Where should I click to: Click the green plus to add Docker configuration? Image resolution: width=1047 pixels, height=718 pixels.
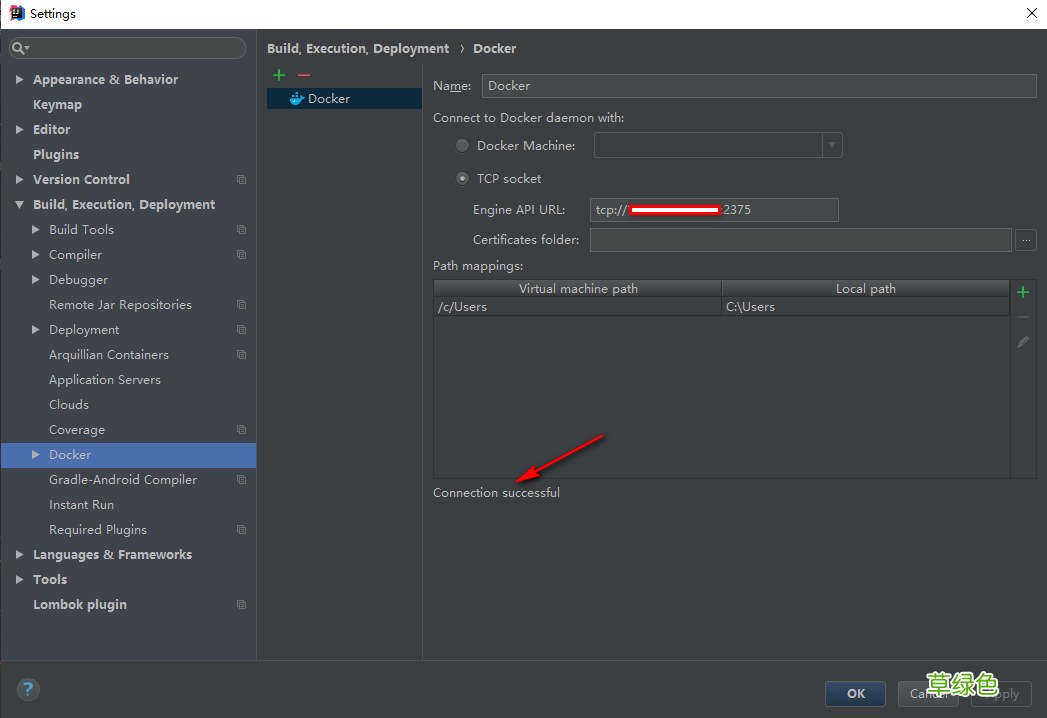[x=279, y=75]
